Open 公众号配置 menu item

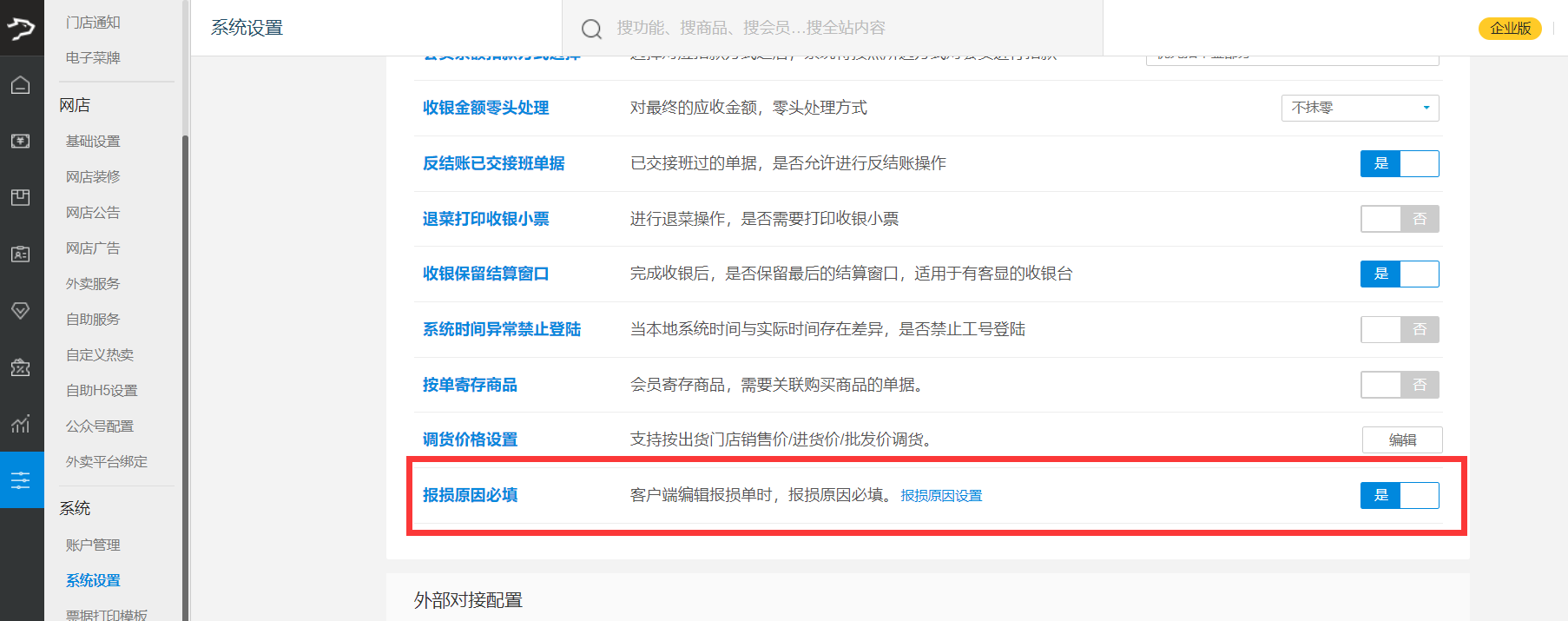tap(100, 426)
